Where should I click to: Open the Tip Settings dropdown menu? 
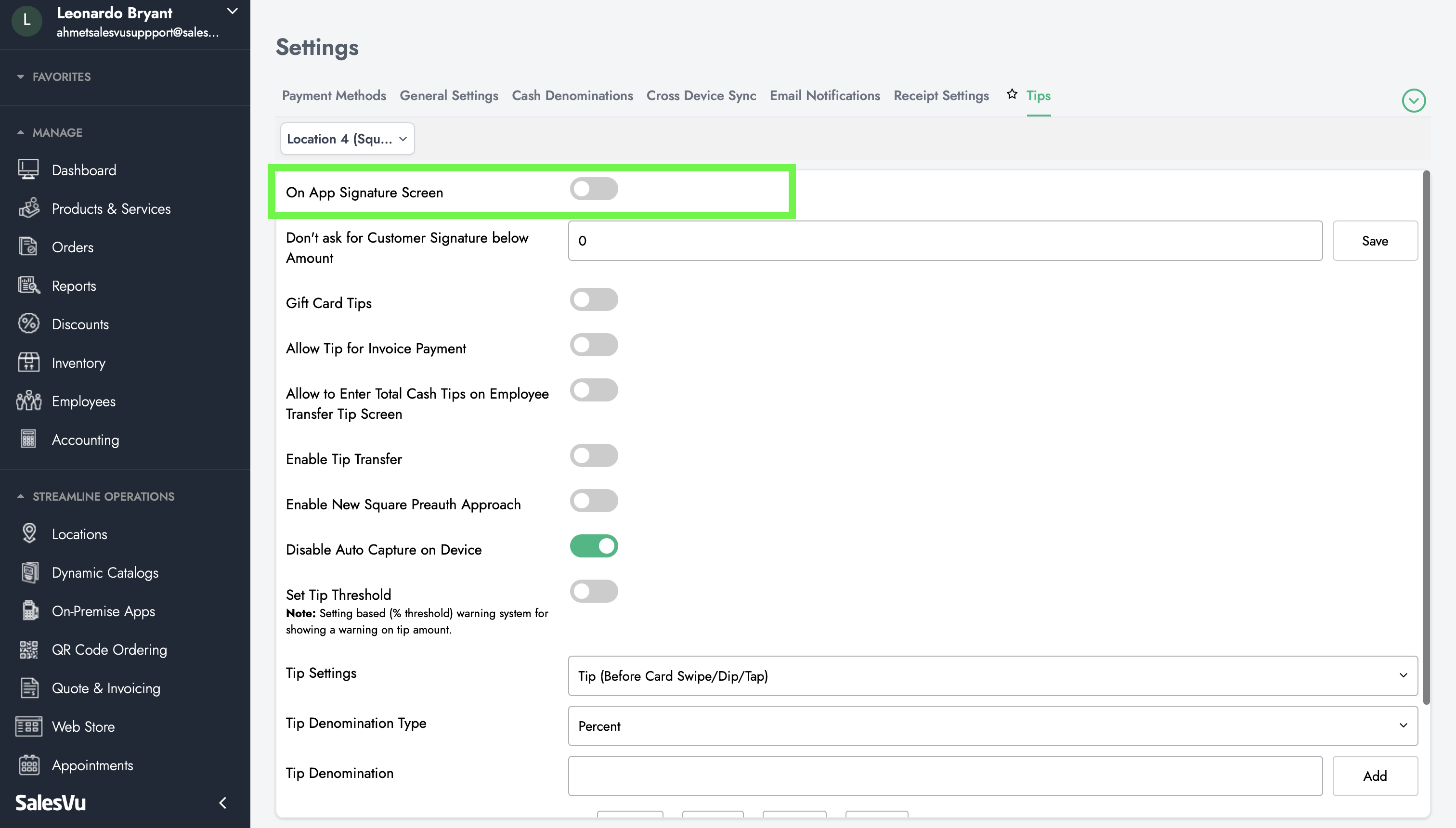tap(991, 676)
